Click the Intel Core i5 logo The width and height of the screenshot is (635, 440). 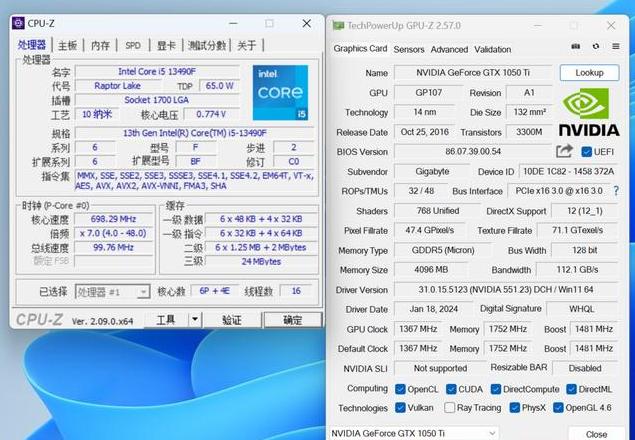[x=280, y=93]
